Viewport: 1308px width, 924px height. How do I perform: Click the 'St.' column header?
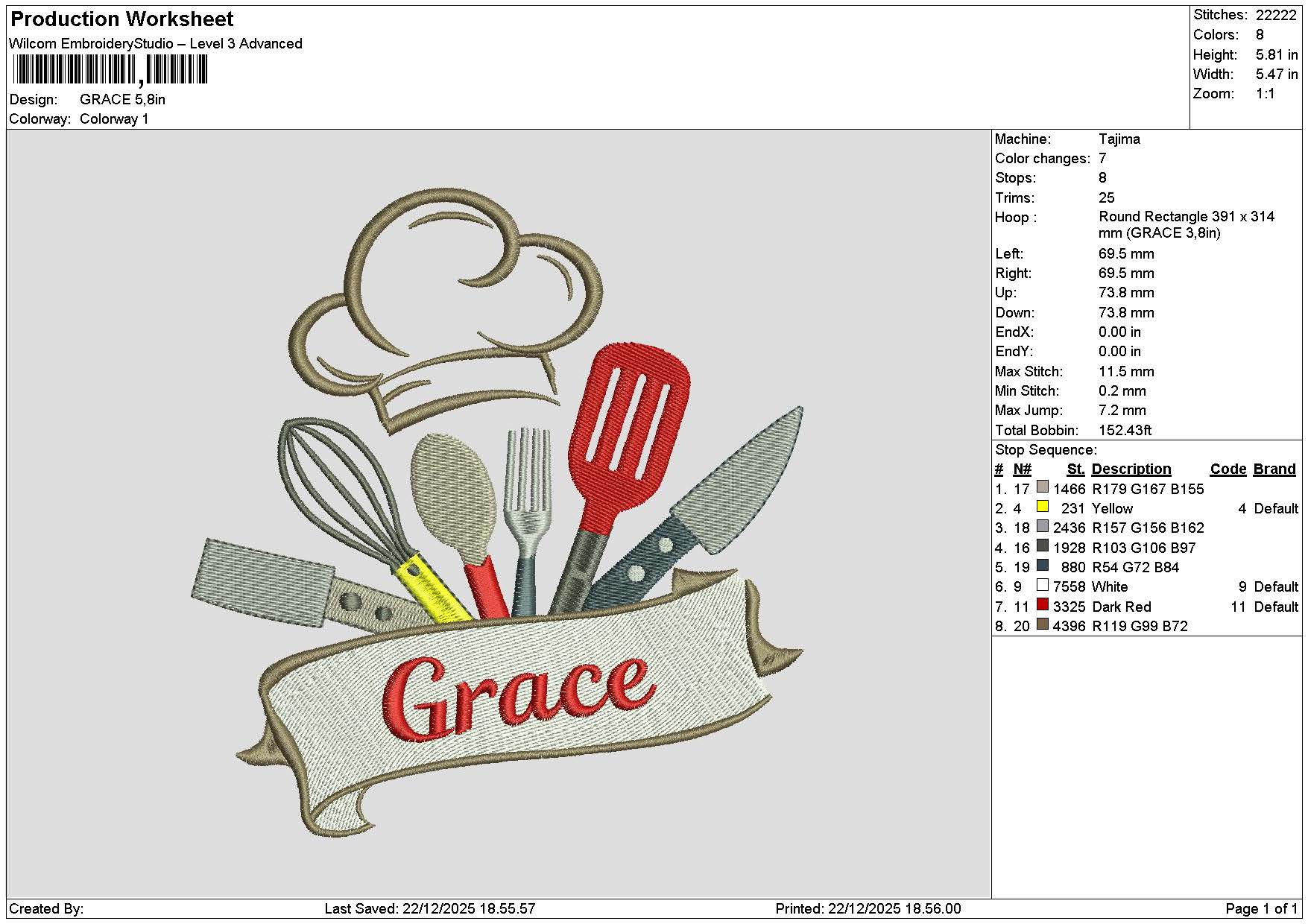pyautogui.click(x=1075, y=469)
